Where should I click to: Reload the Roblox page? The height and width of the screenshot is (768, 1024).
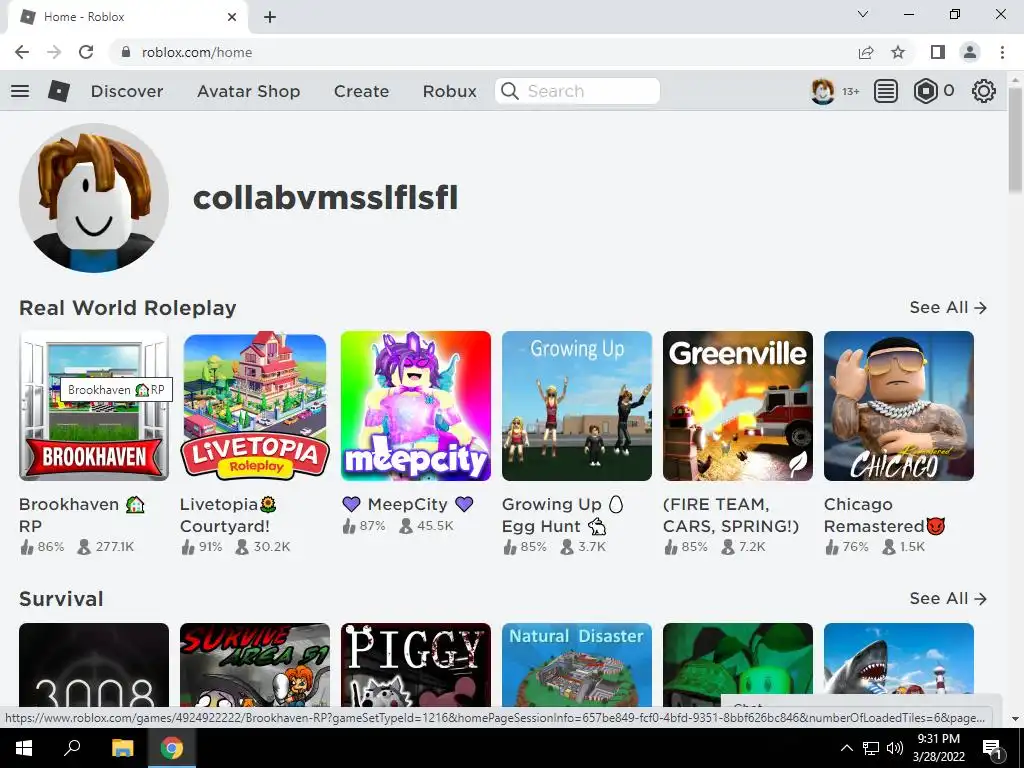(86, 52)
